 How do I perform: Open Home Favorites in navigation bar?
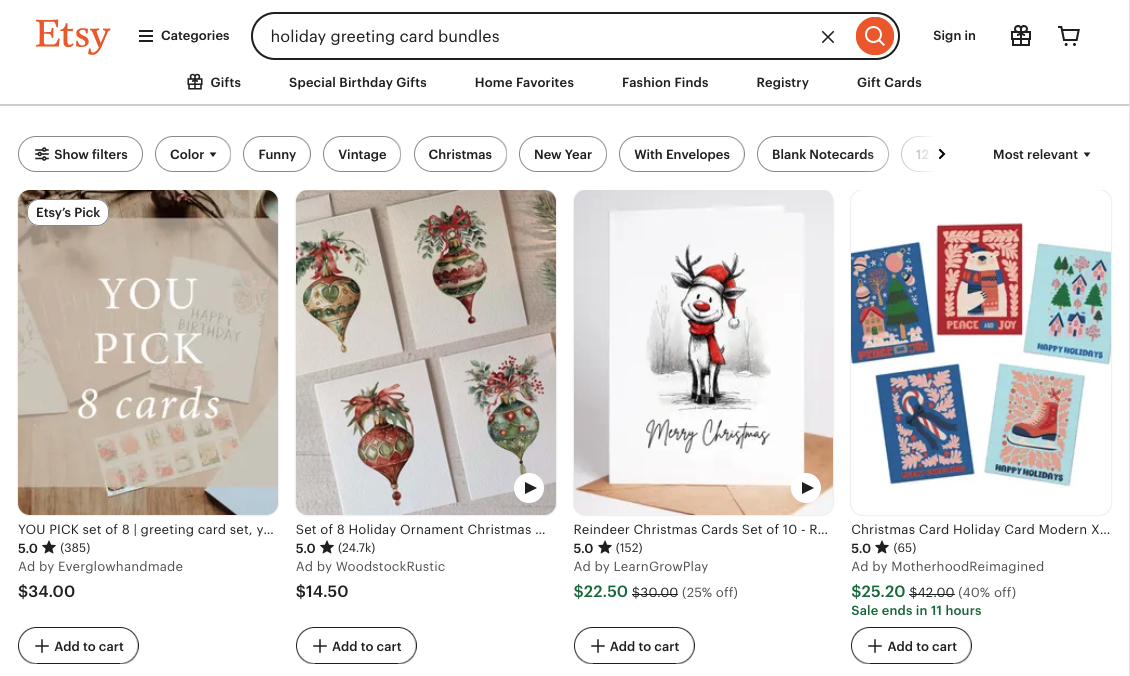click(524, 82)
